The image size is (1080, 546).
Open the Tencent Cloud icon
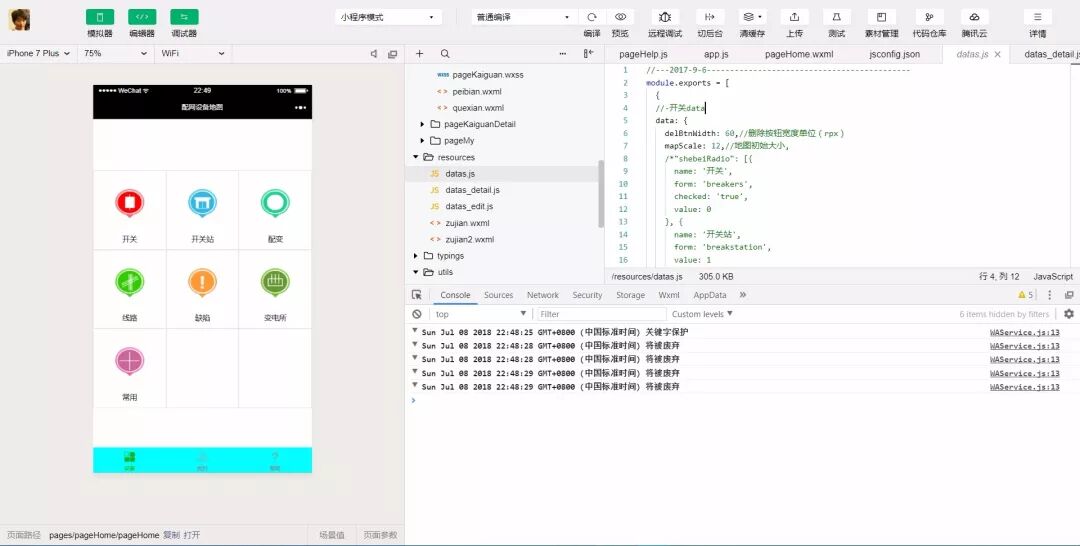point(975,17)
